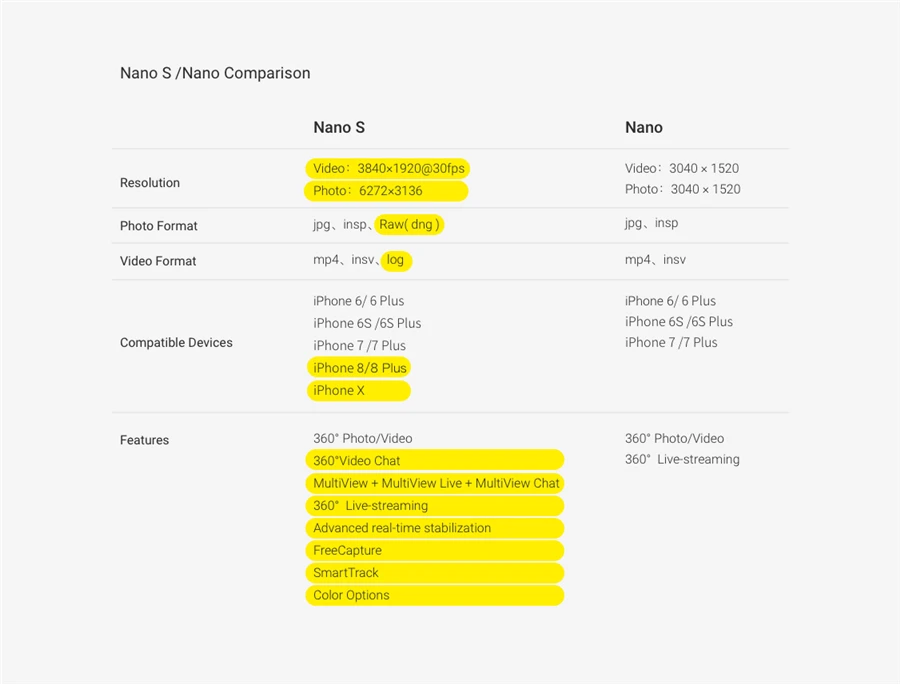Screen dimensions: 900x684
Task: Click the highlighted 360°Video Chat feature
Action: pos(435,460)
